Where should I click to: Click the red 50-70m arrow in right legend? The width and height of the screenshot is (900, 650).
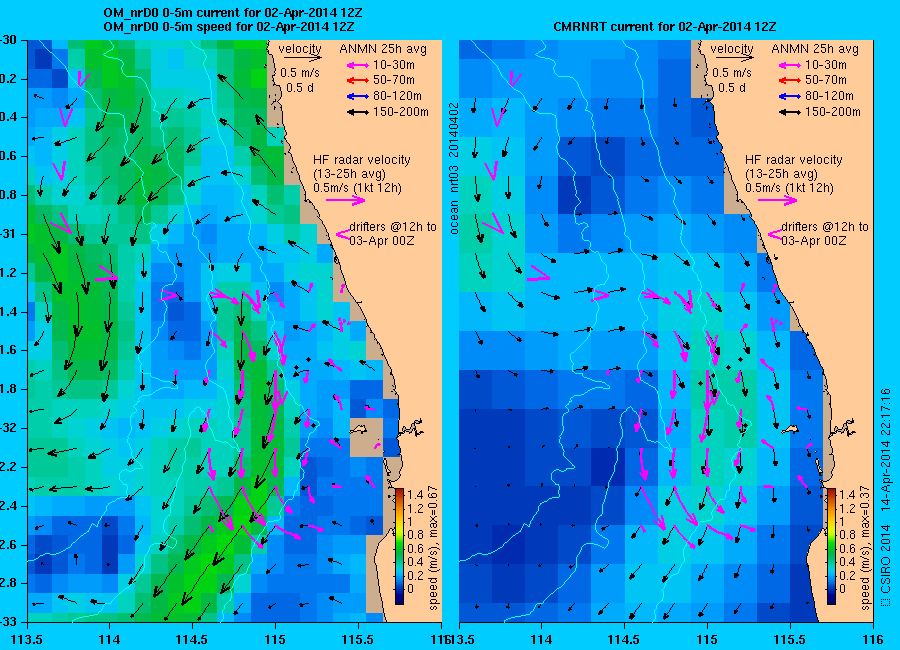pyautogui.click(x=790, y=81)
